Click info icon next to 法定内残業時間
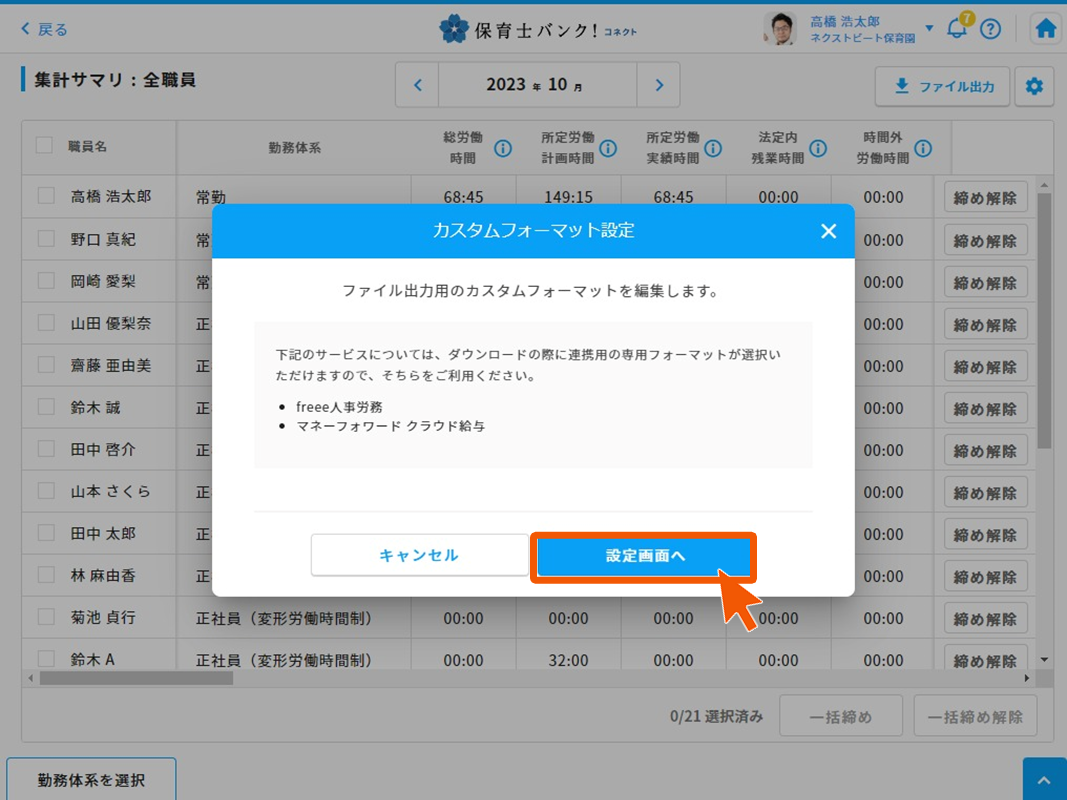The width and height of the screenshot is (1067, 800). (818, 148)
